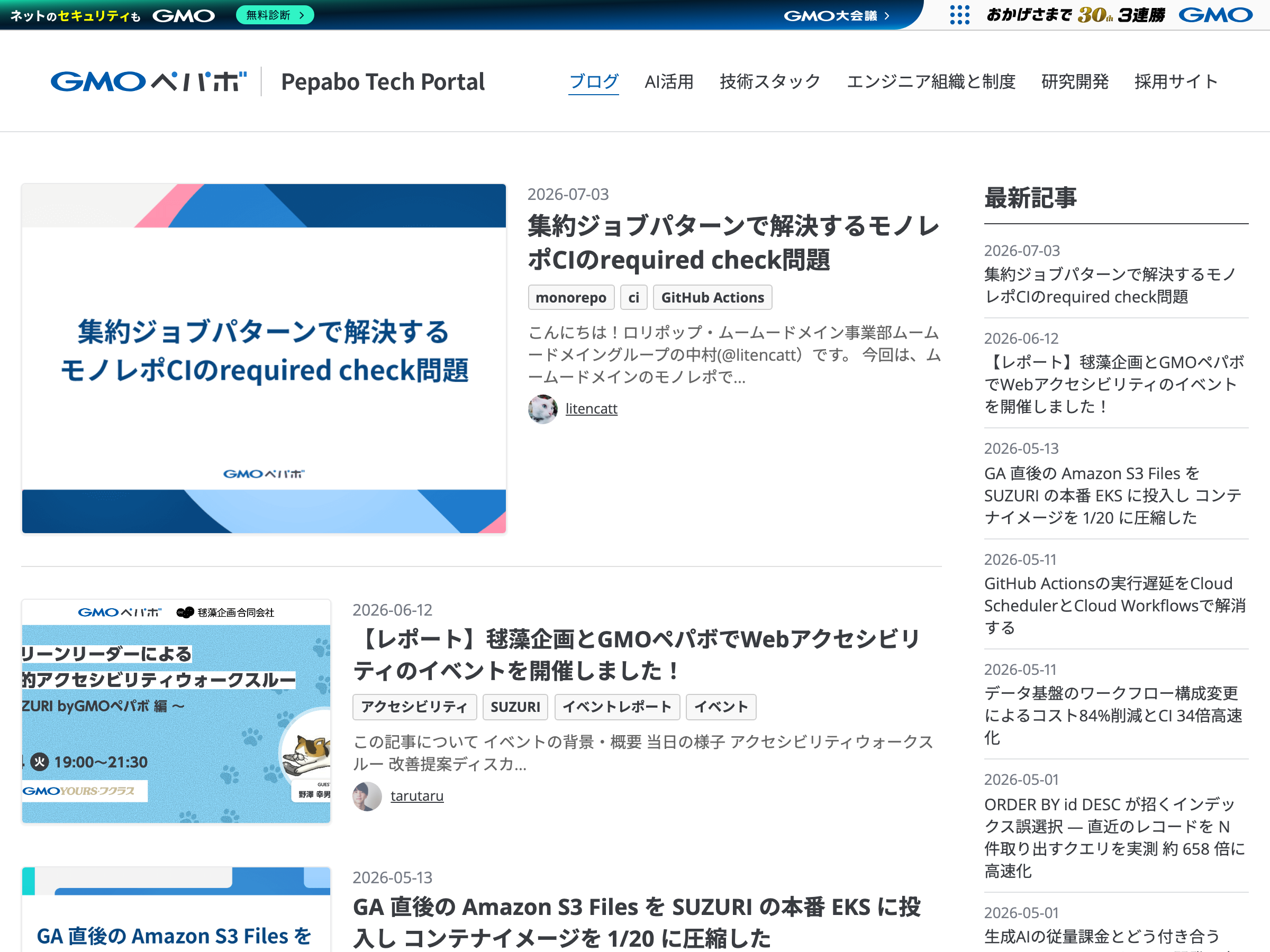Click the white GMO logo in the security banner
The image size is (1270, 952).
(184, 15)
